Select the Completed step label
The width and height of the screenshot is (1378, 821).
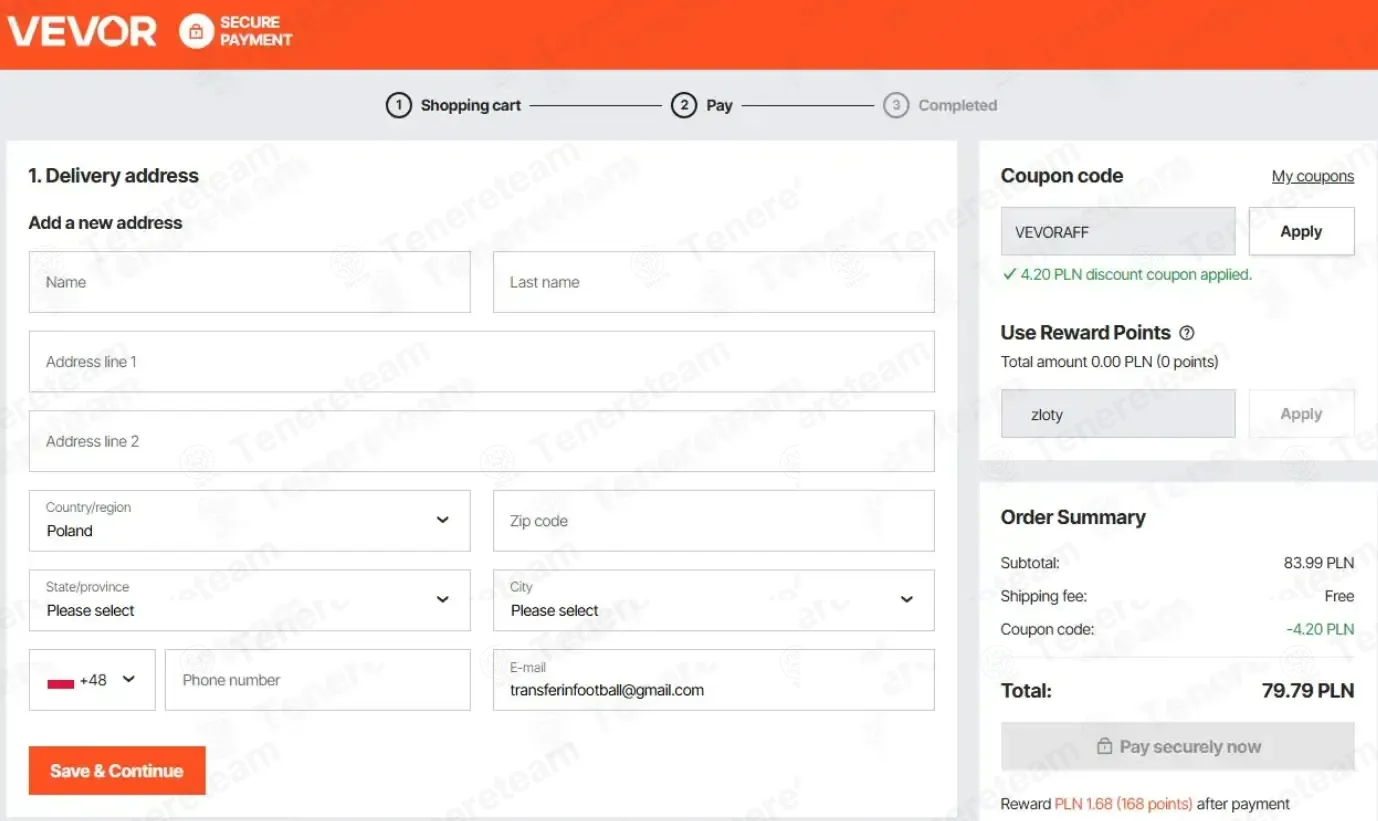pos(958,105)
